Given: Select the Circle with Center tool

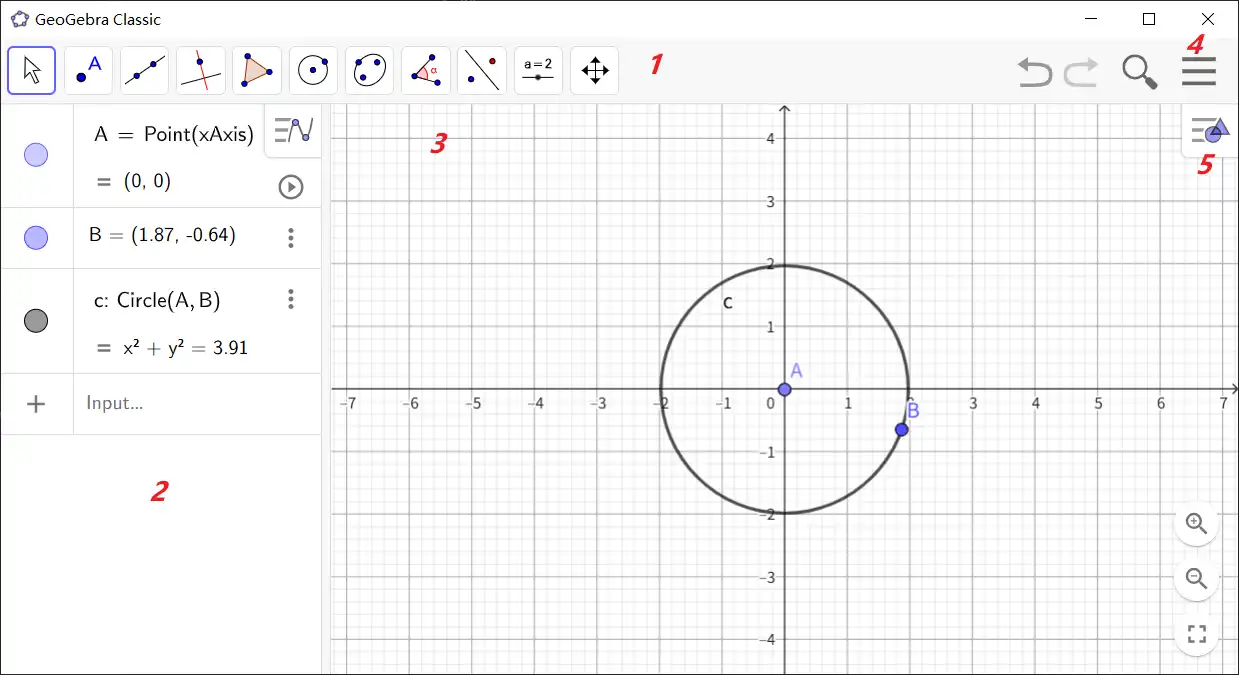Looking at the screenshot, I should 313,70.
